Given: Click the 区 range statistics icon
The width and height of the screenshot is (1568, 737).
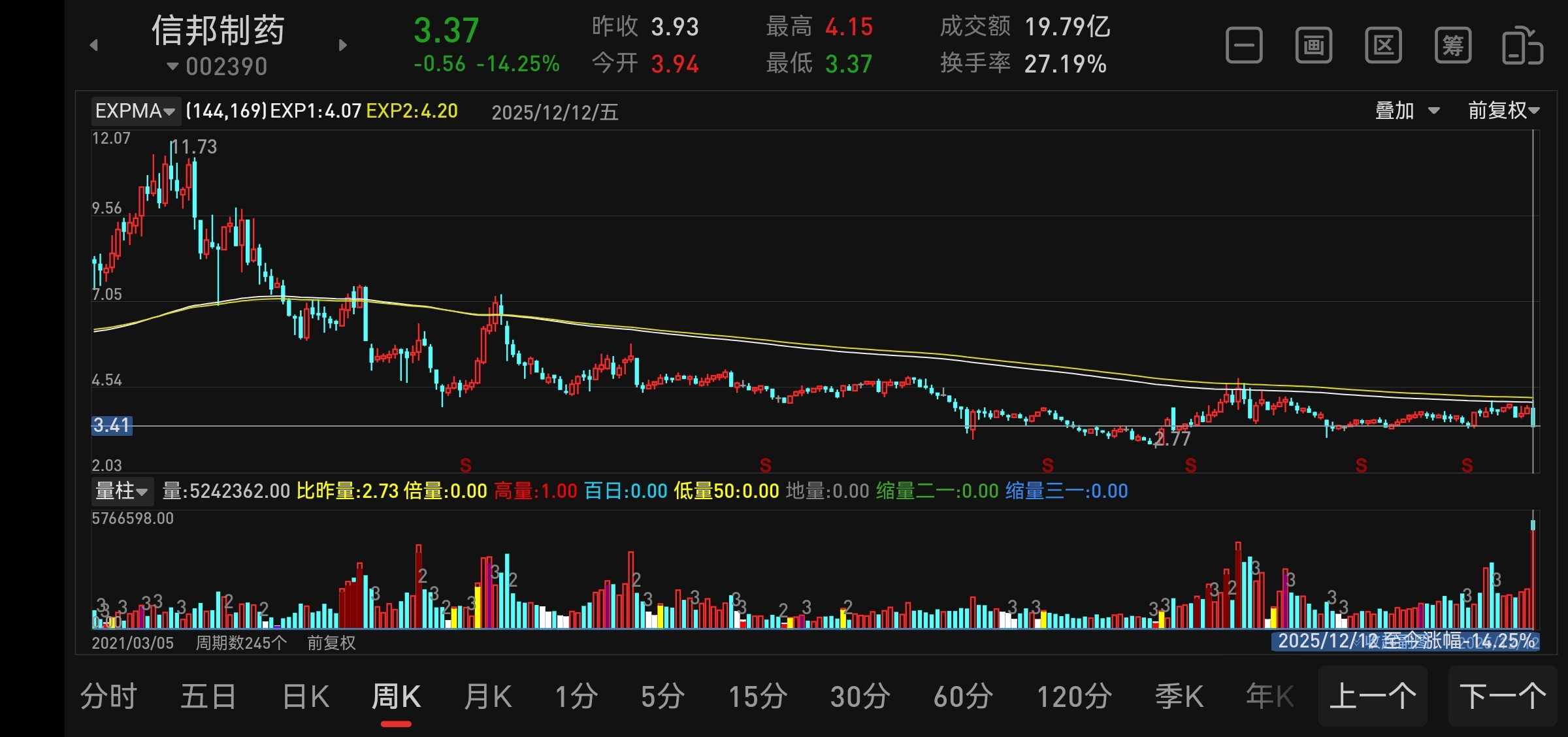Looking at the screenshot, I should [x=1383, y=46].
